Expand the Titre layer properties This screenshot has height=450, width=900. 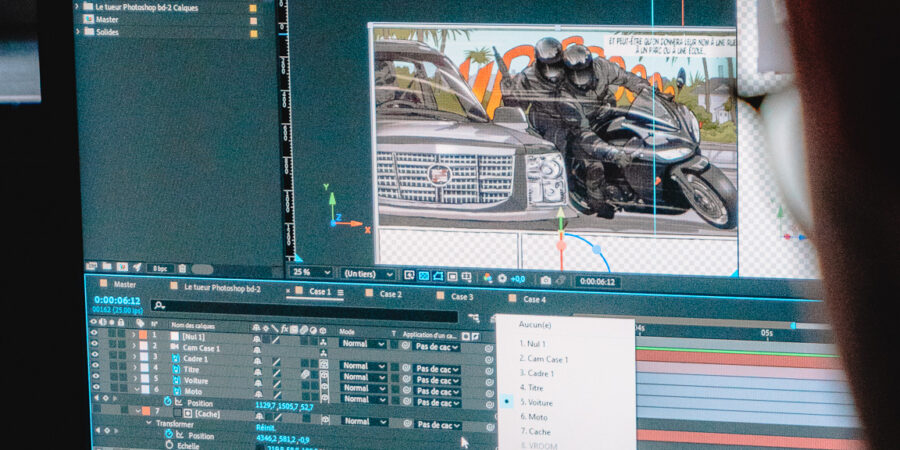point(134,368)
